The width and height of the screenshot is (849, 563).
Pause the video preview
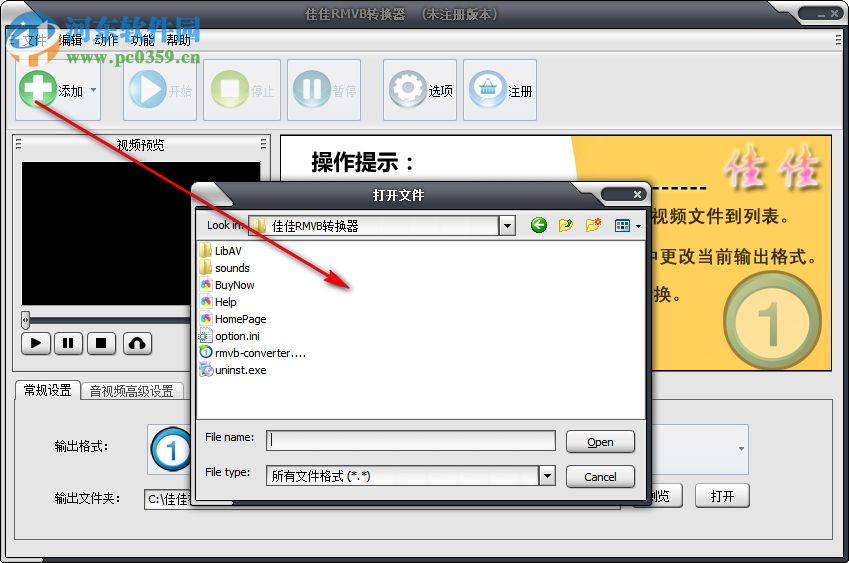point(68,343)
